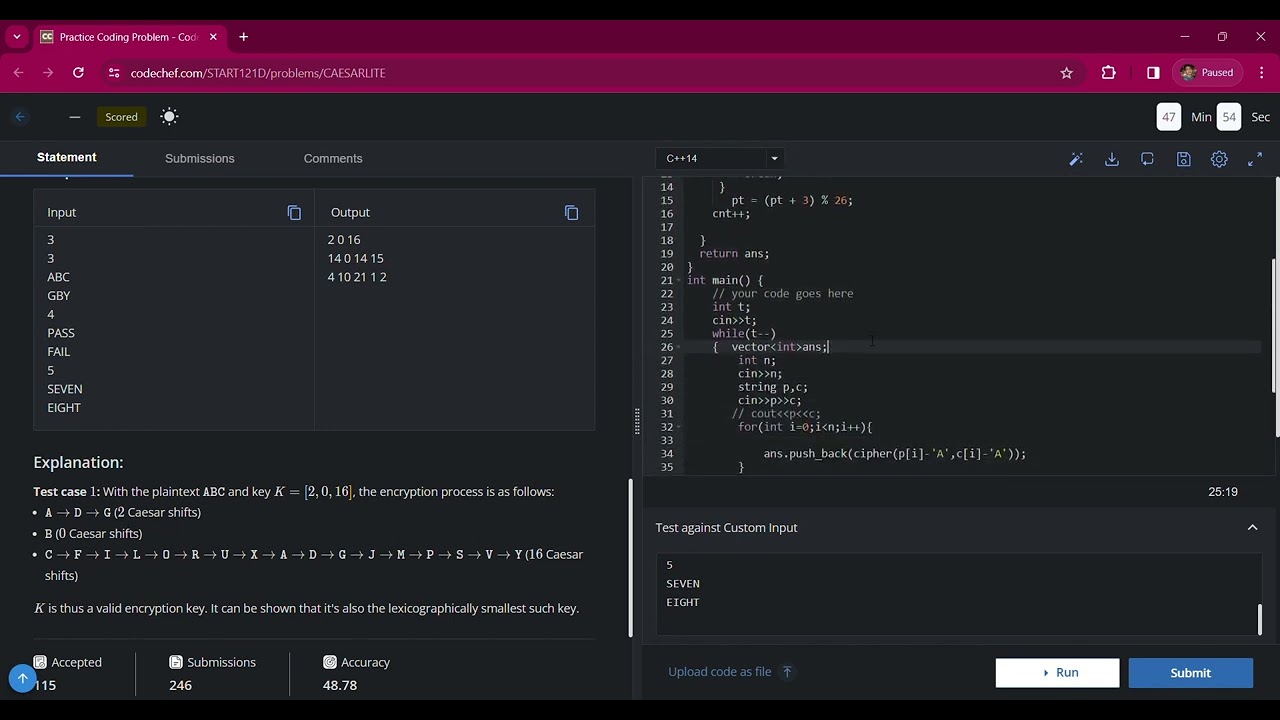Click the magic wand code tool icon
The width and height of the screenshot is (1280, 720).
pyautogui.click(x=1076, y=159)
